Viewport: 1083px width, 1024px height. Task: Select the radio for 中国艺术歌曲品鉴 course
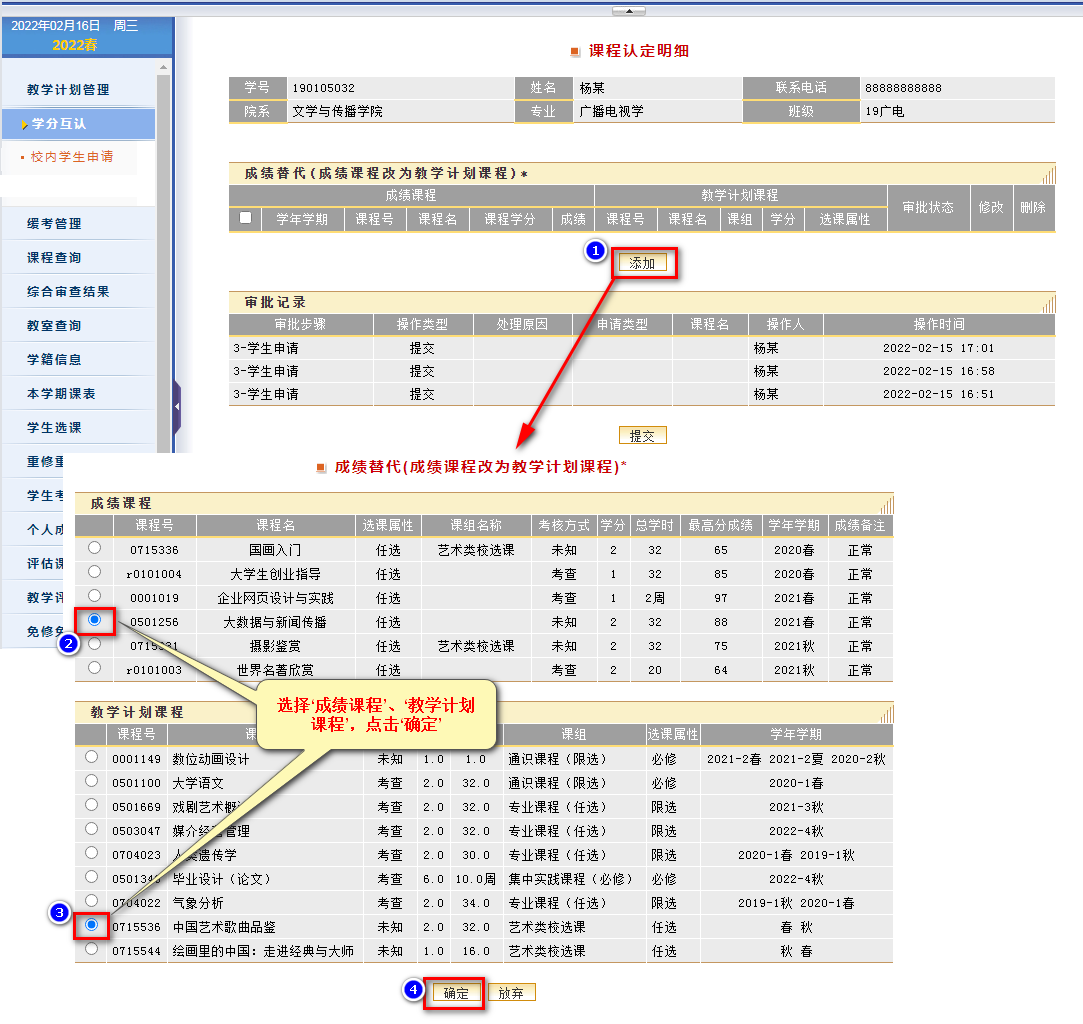click(x=92, y=925)
